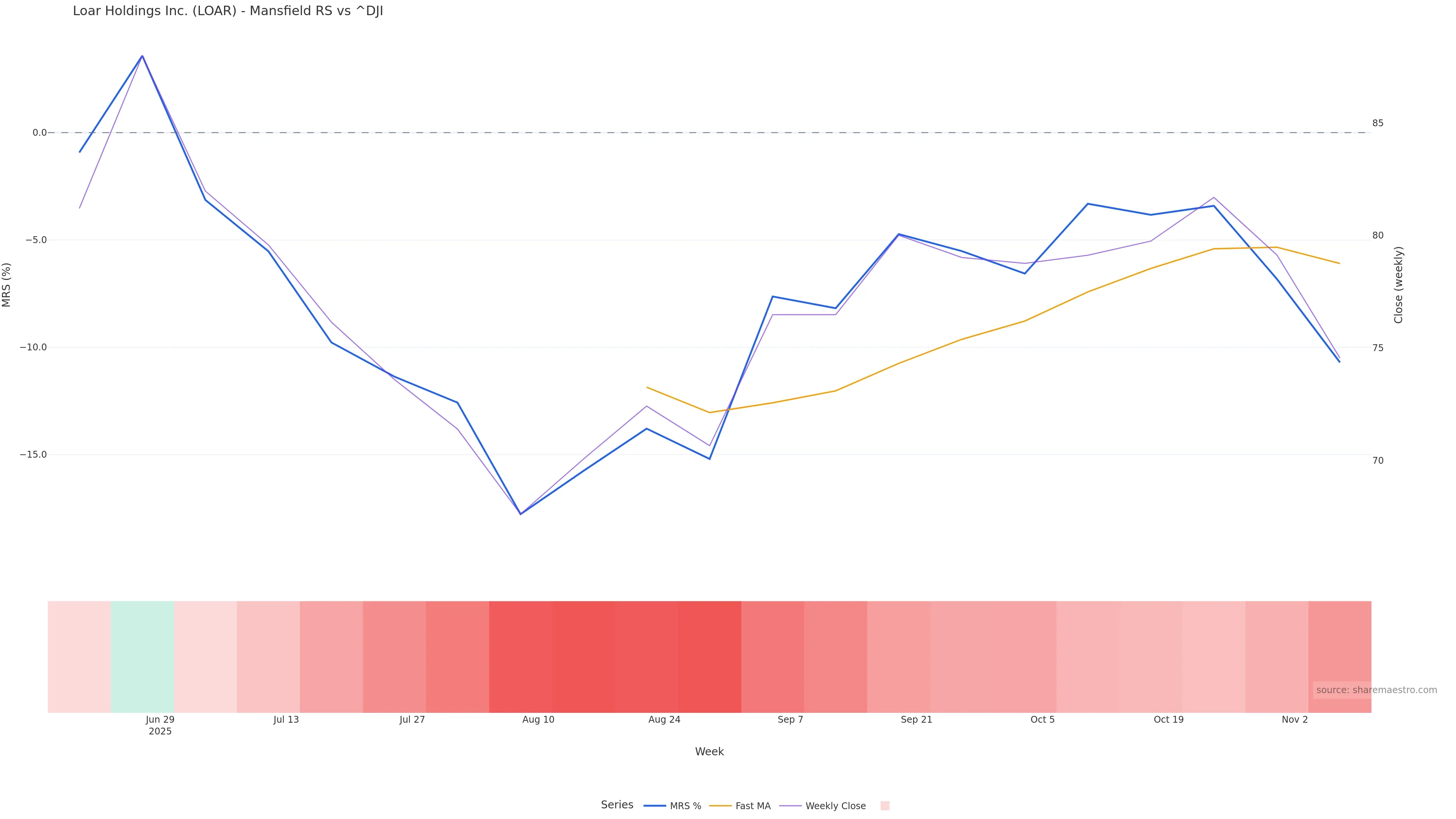Click the Close (weekly) right axis title
Viewport: 1456px width, 819px height.
(1398, 285)
